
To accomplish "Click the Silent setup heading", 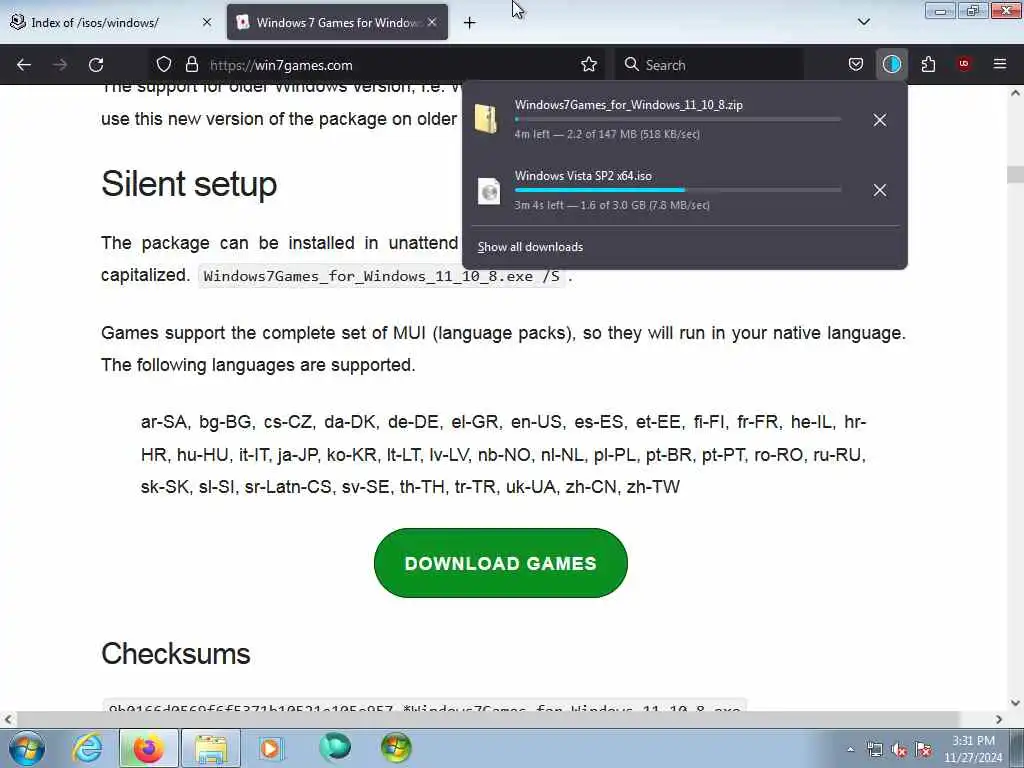I will pyautogui.click(x=189, y=184).
